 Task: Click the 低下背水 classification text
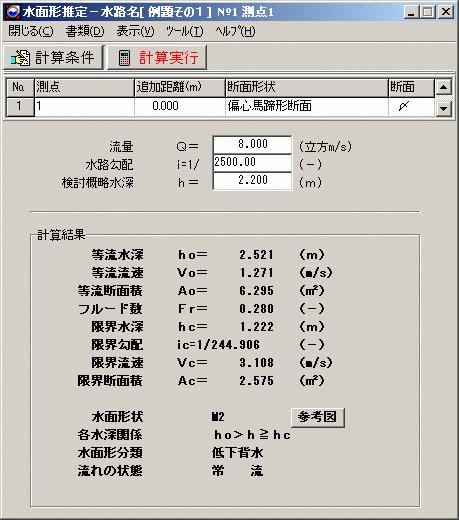pos(237,453)
